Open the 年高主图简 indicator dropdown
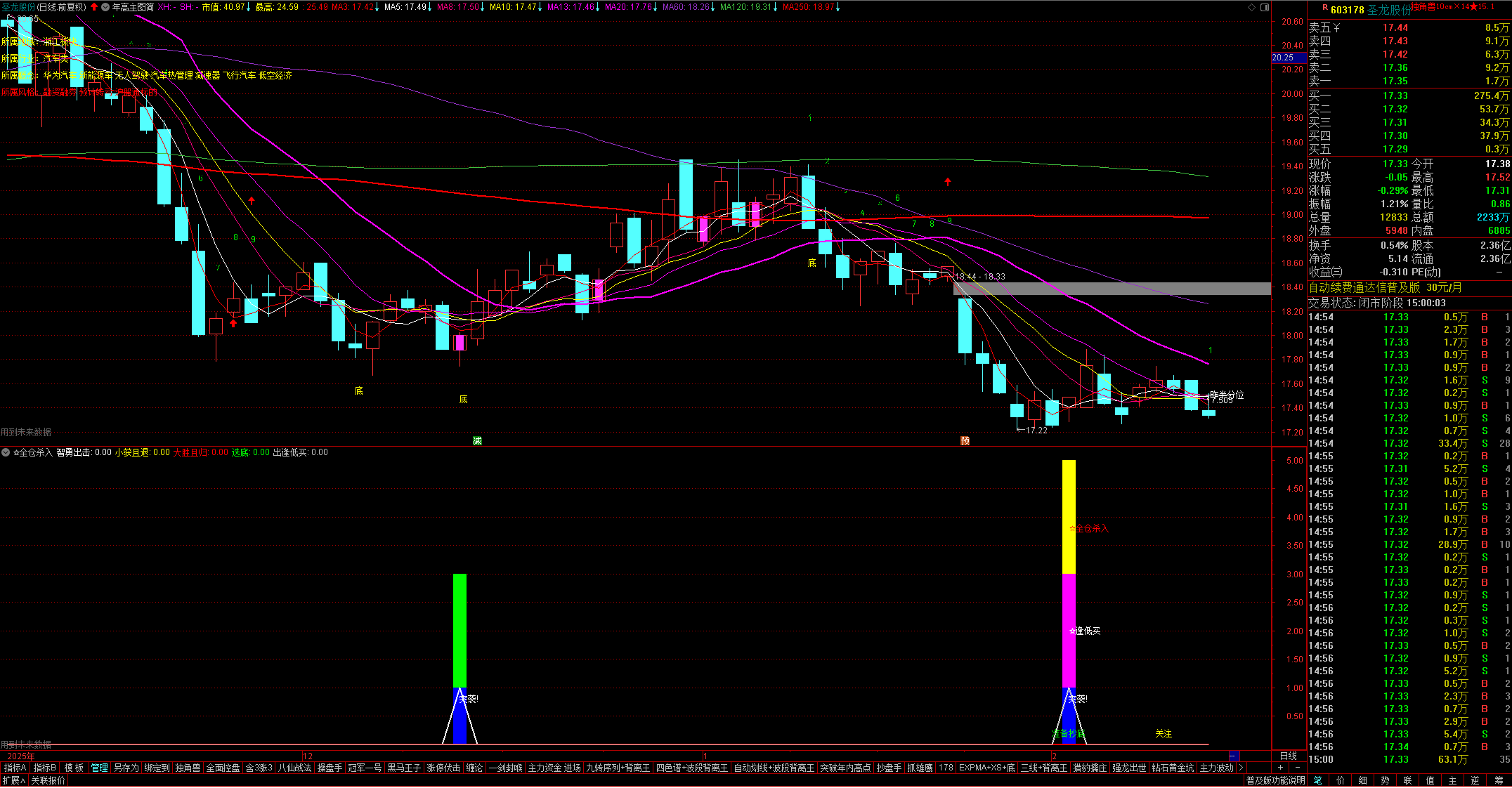1512x788 pixels. pos(105,7)
